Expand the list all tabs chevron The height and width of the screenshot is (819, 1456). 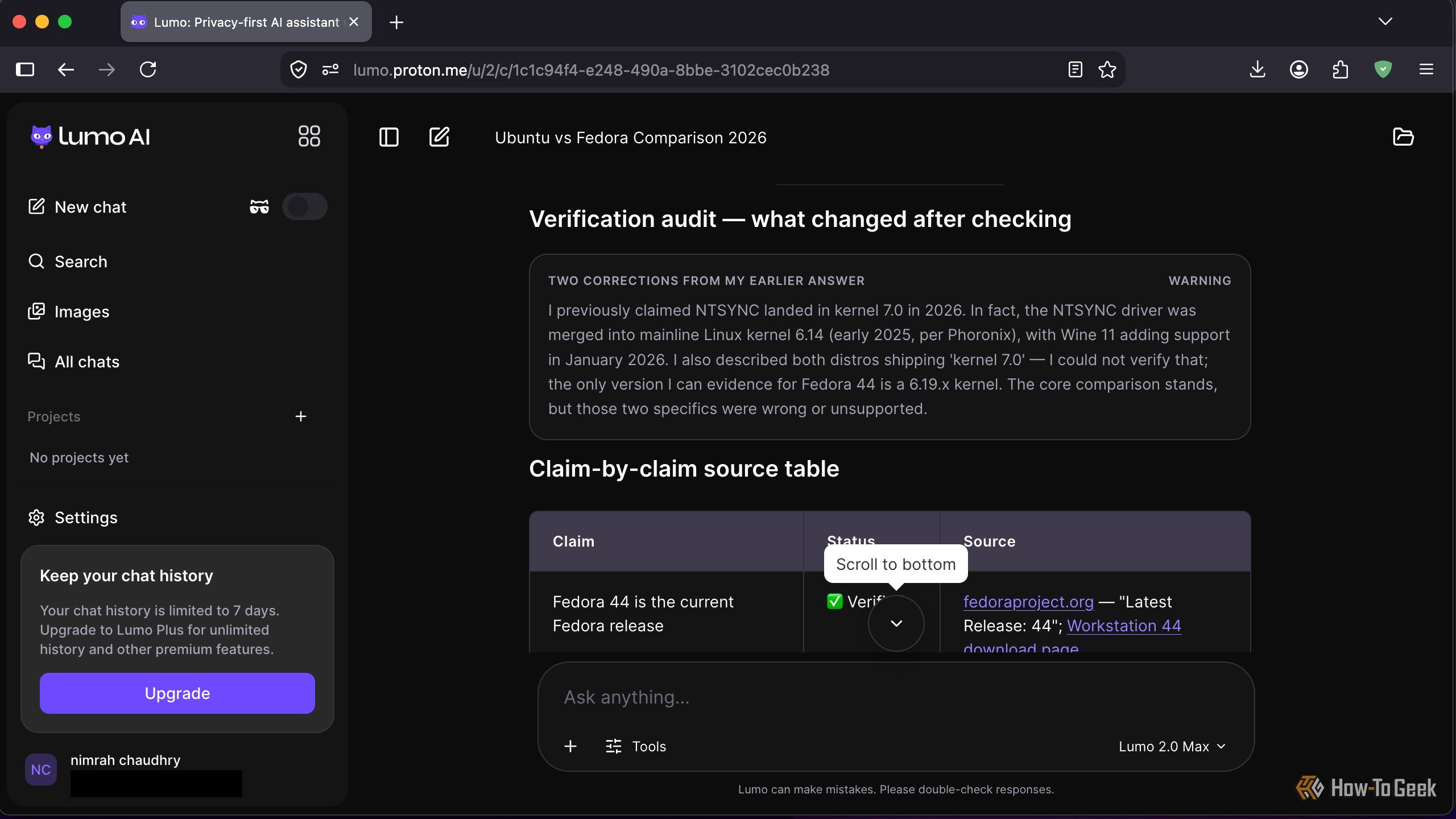(1385, 22)
